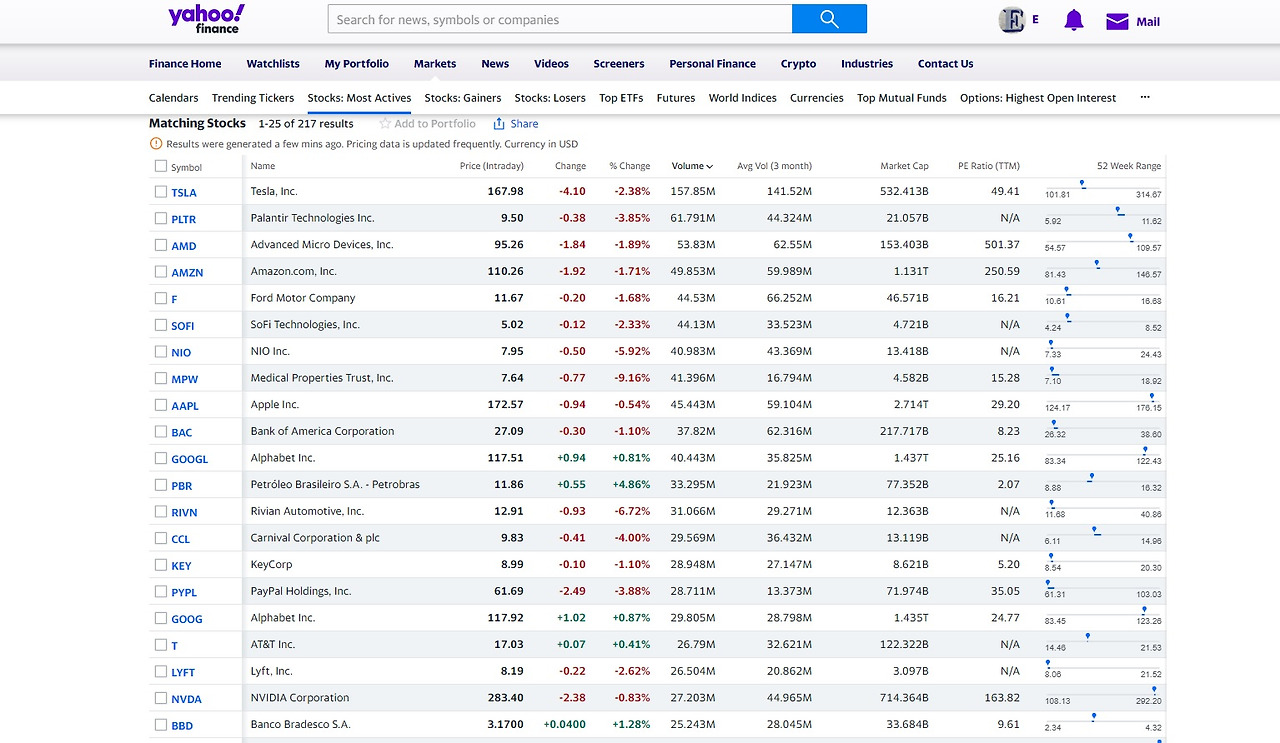Click the Share icon above the results table
The height and width of the screenshot is (743, 1280).
(x=497, y=123)
